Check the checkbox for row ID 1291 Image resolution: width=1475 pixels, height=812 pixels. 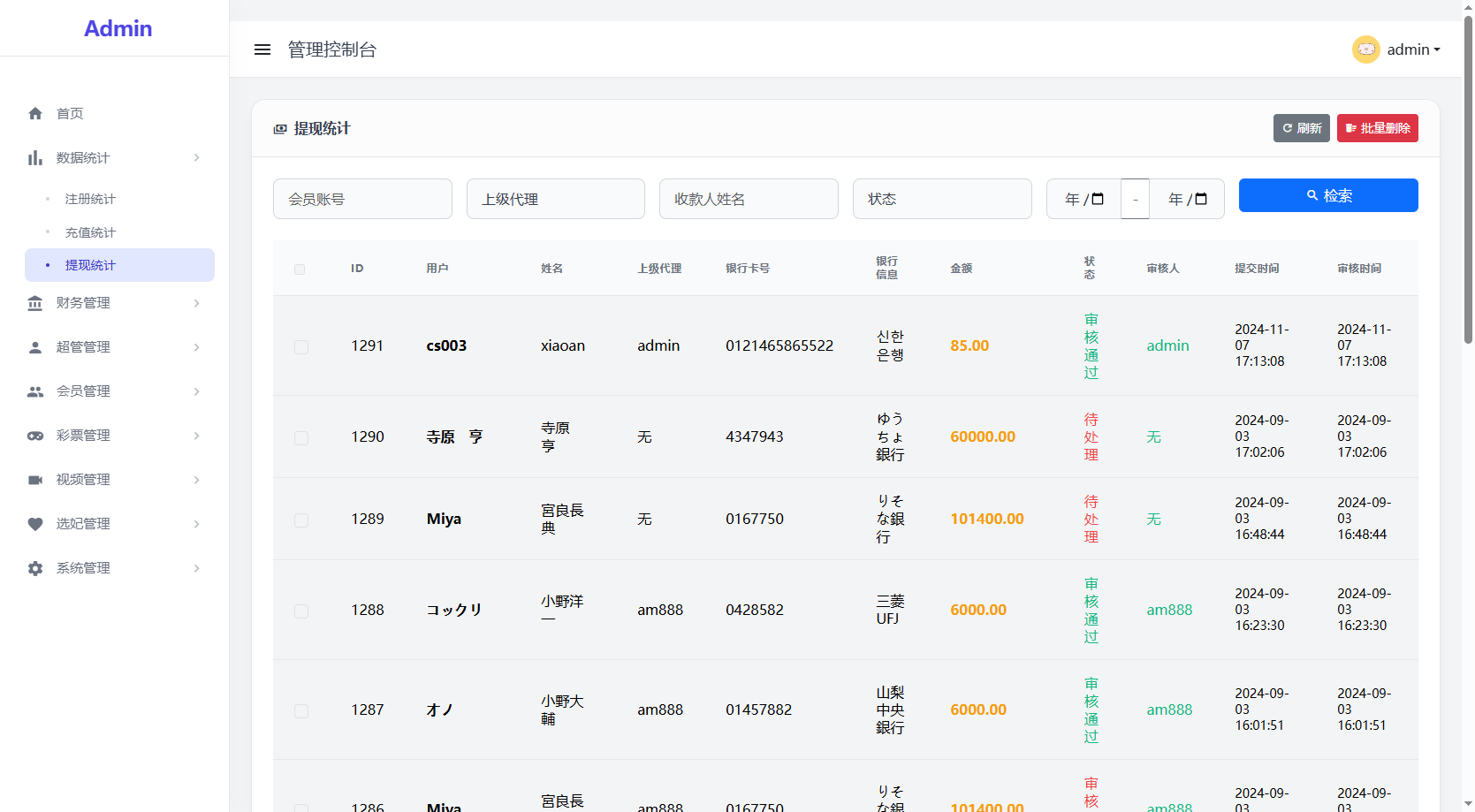(x=300, y=346)
